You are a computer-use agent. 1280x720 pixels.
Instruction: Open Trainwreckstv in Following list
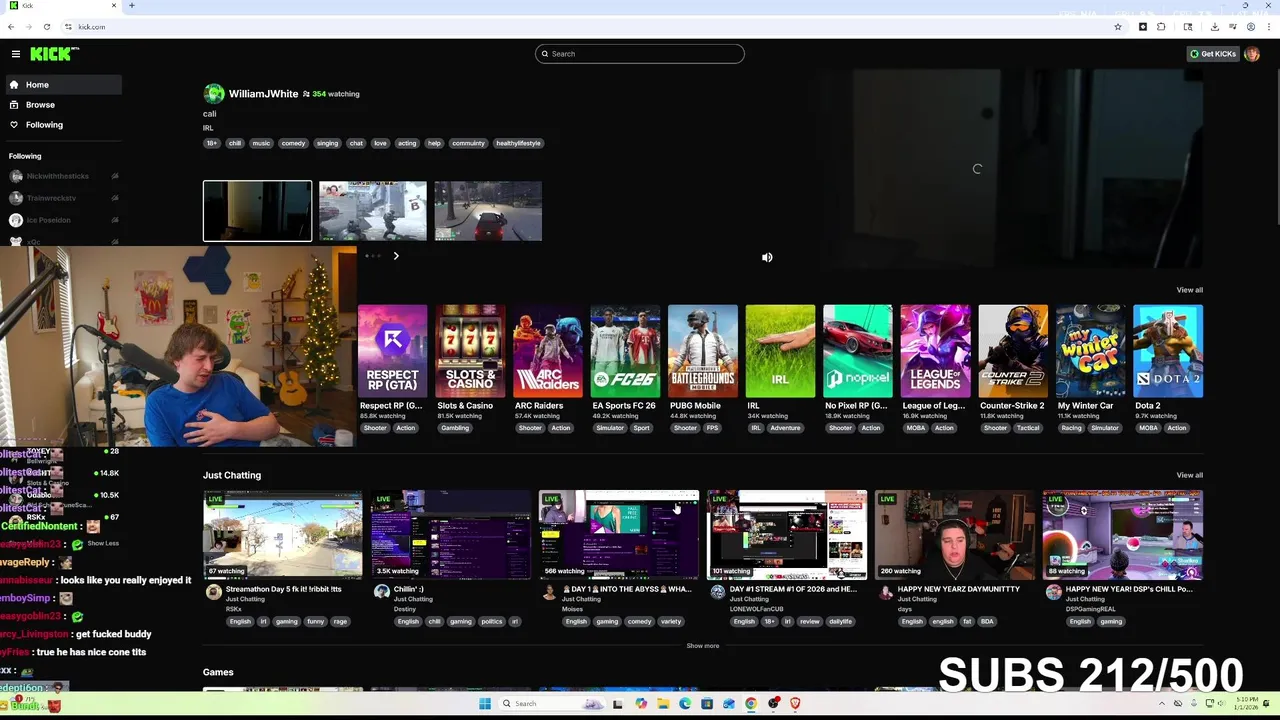[x=64, y=198]
